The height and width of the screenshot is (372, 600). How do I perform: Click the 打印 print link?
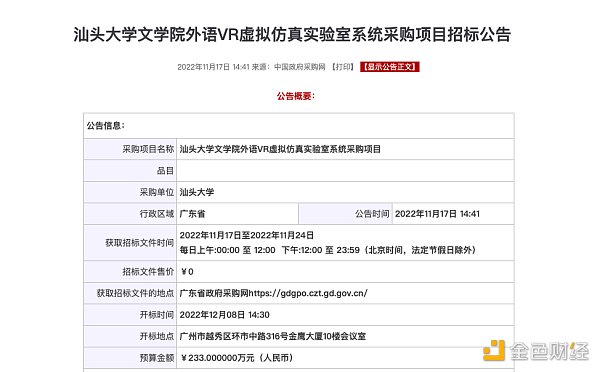pos(343,67)
